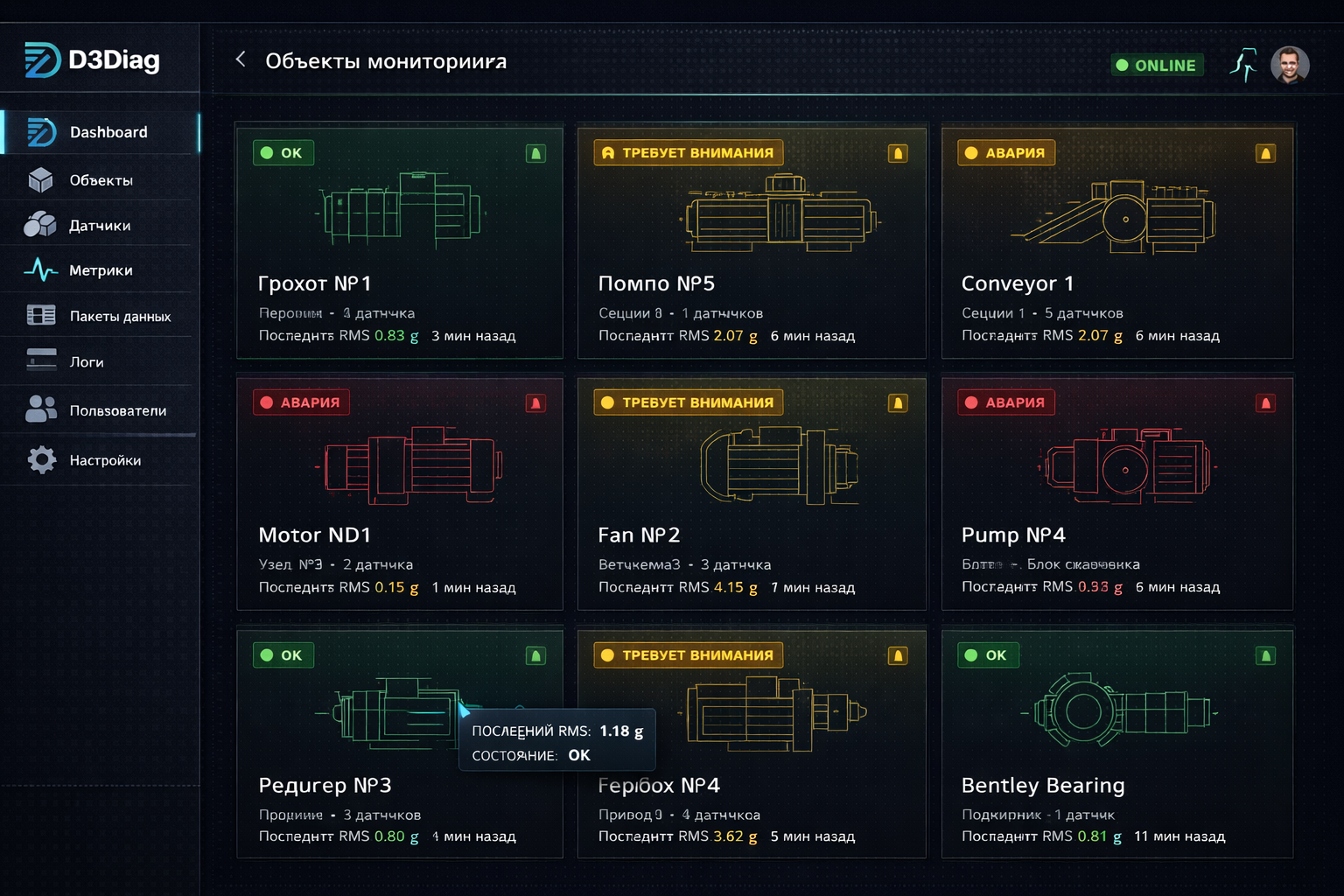Toggle the alarm bell on Грохот №1 card
This screenshot has width=1344, height=896.
tap(535, 151)
